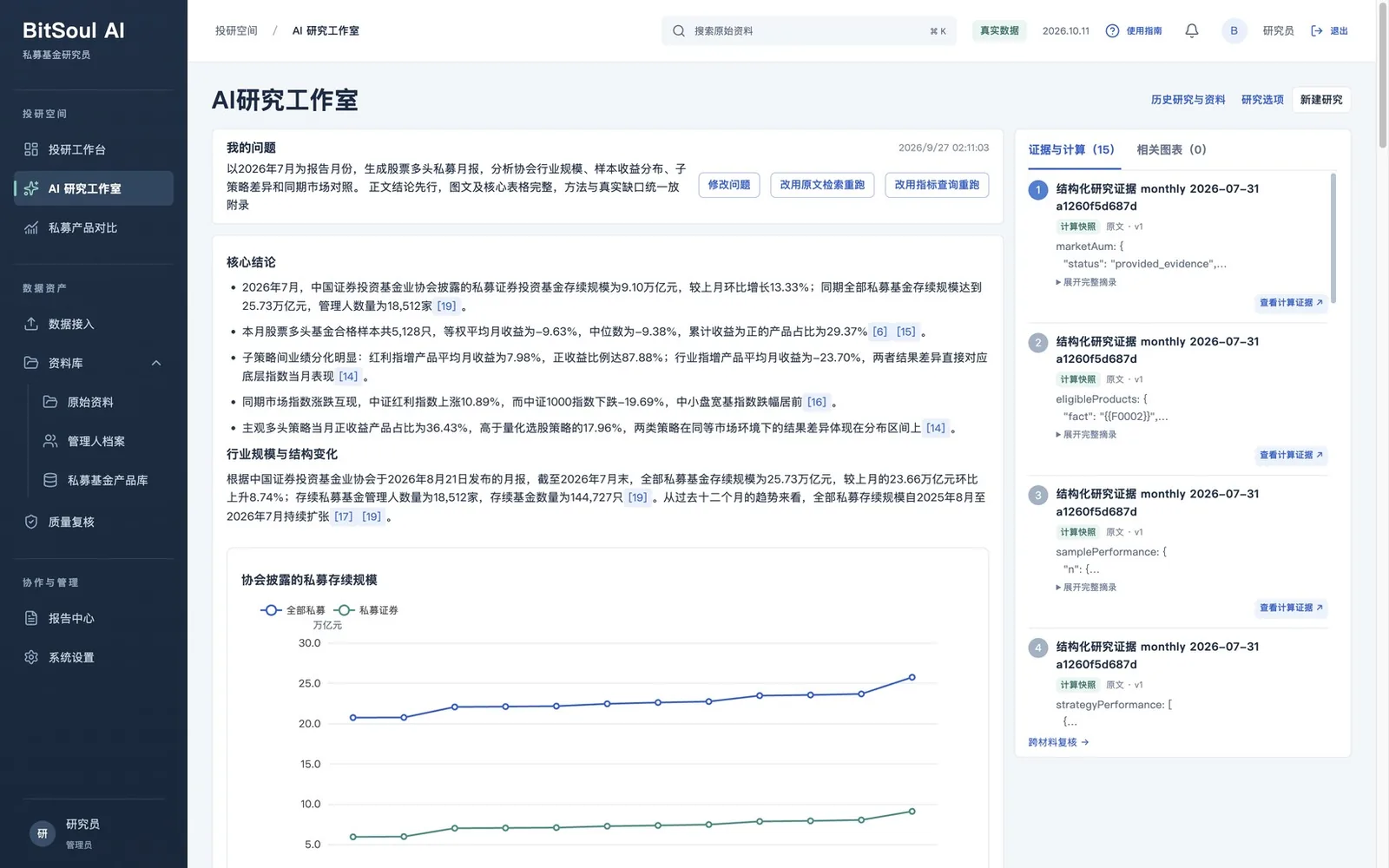The width and height of the screenshot is (1389, 868).
Task: Click the evidence panel scrollbar
Action: click(1333, 238)
